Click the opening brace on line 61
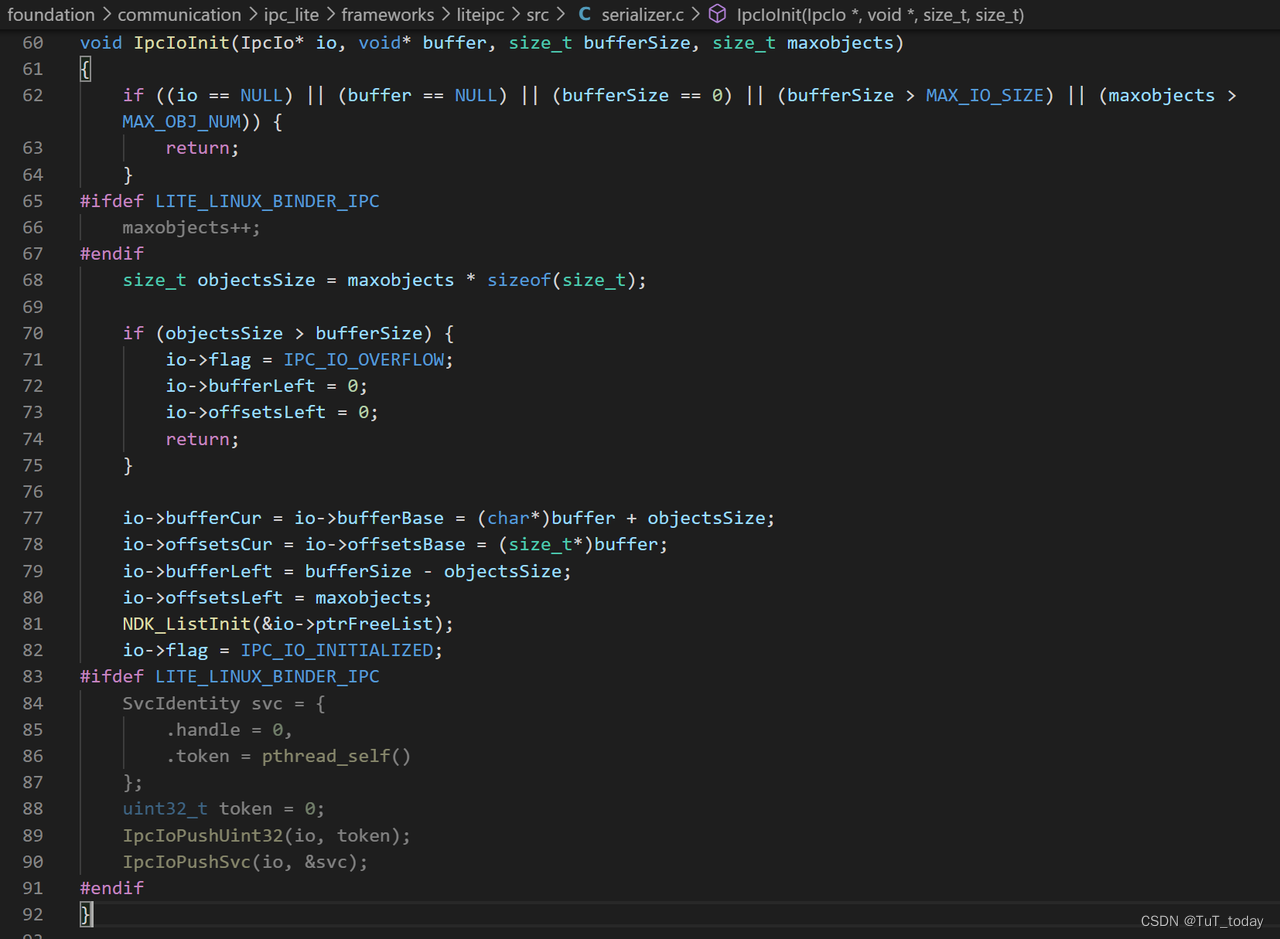 tap(86, 69)
